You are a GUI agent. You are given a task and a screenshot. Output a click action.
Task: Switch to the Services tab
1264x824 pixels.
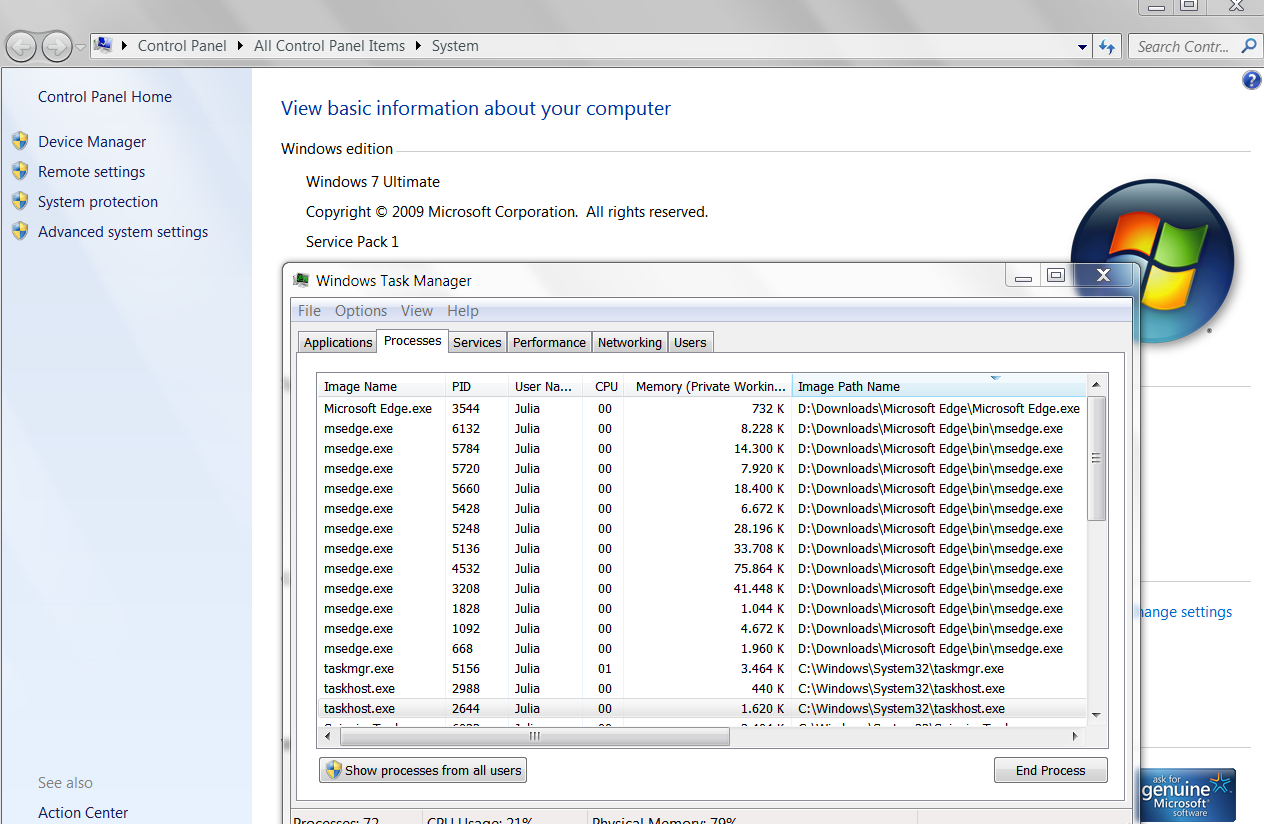(477, 342)
